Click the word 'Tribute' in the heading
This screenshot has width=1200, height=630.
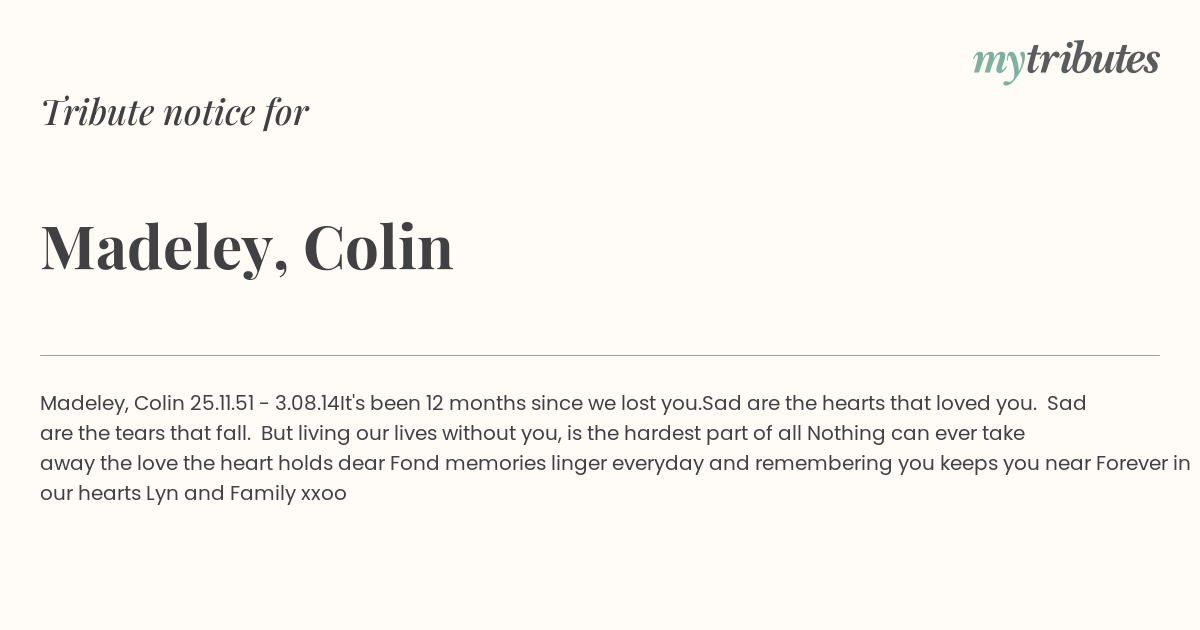click(97, 112)
